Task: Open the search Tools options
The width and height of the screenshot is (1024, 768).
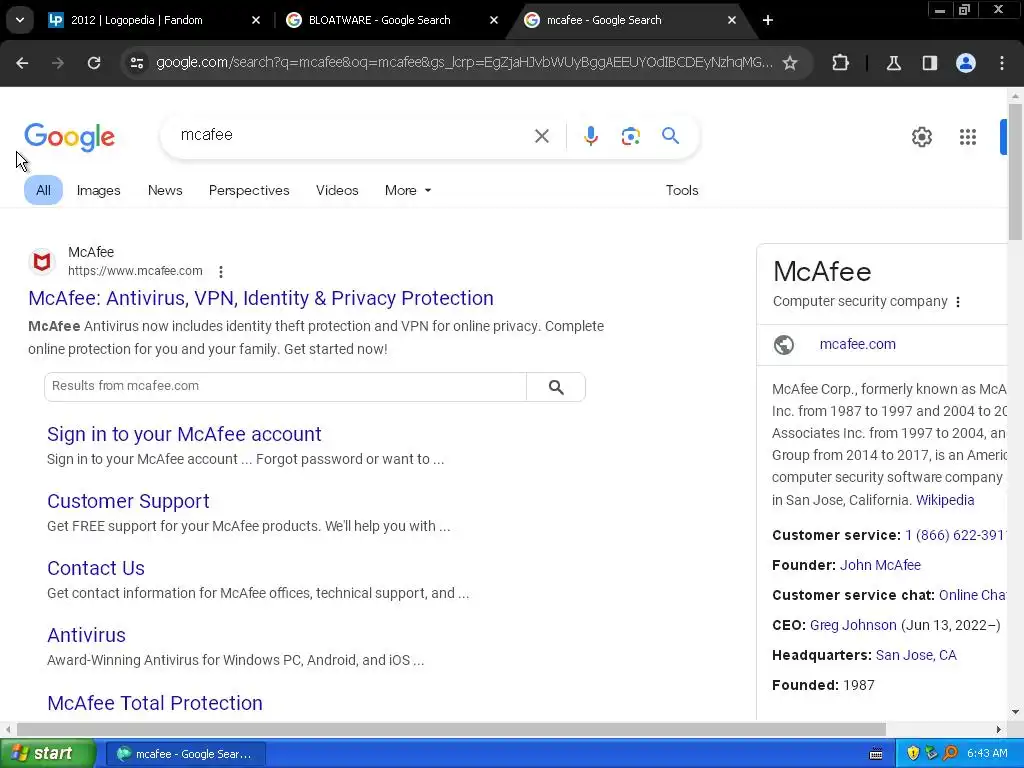Action: point(682,190)
